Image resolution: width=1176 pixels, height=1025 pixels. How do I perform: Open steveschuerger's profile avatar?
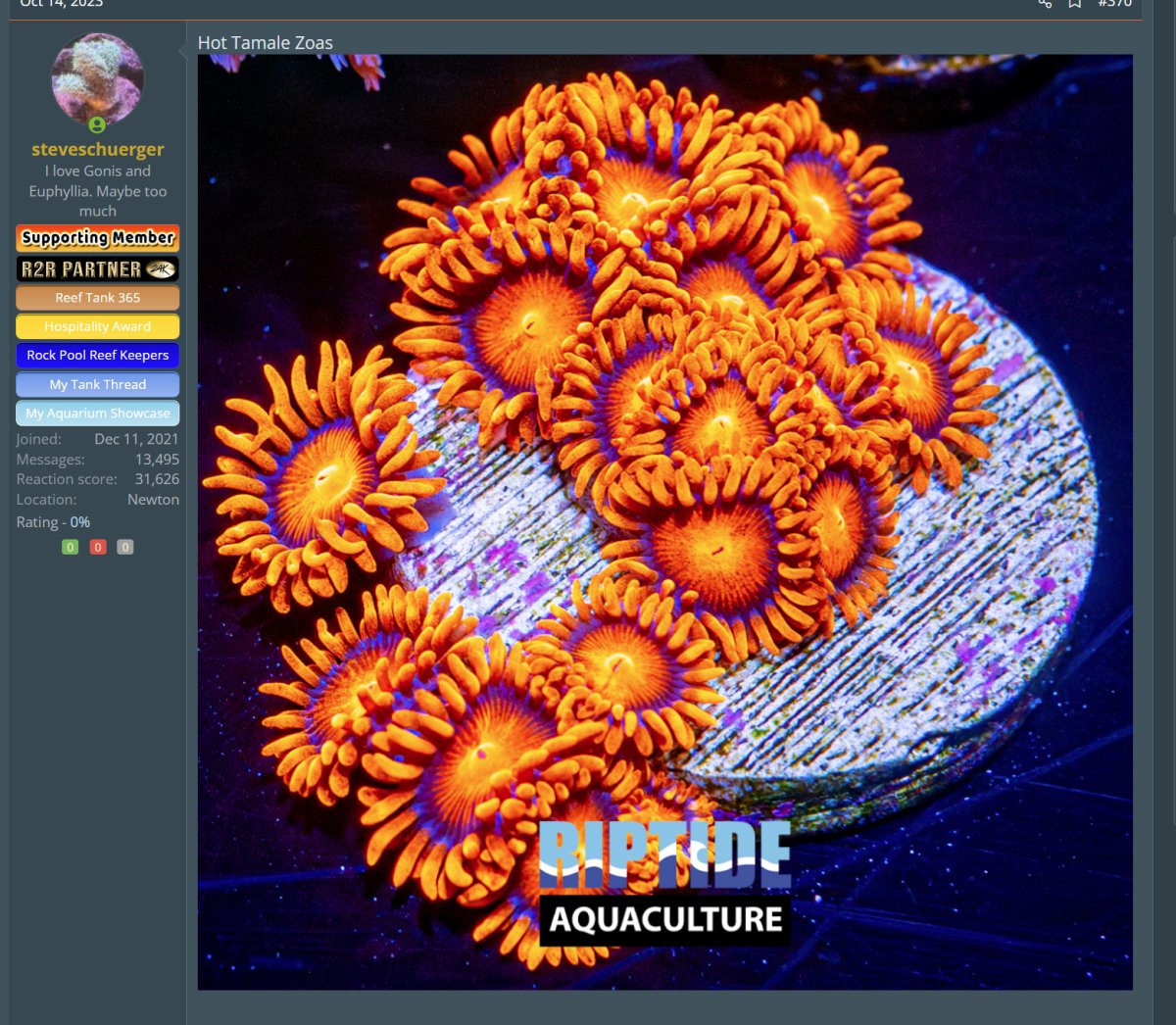pyautogui.click(x=97, y=79)
